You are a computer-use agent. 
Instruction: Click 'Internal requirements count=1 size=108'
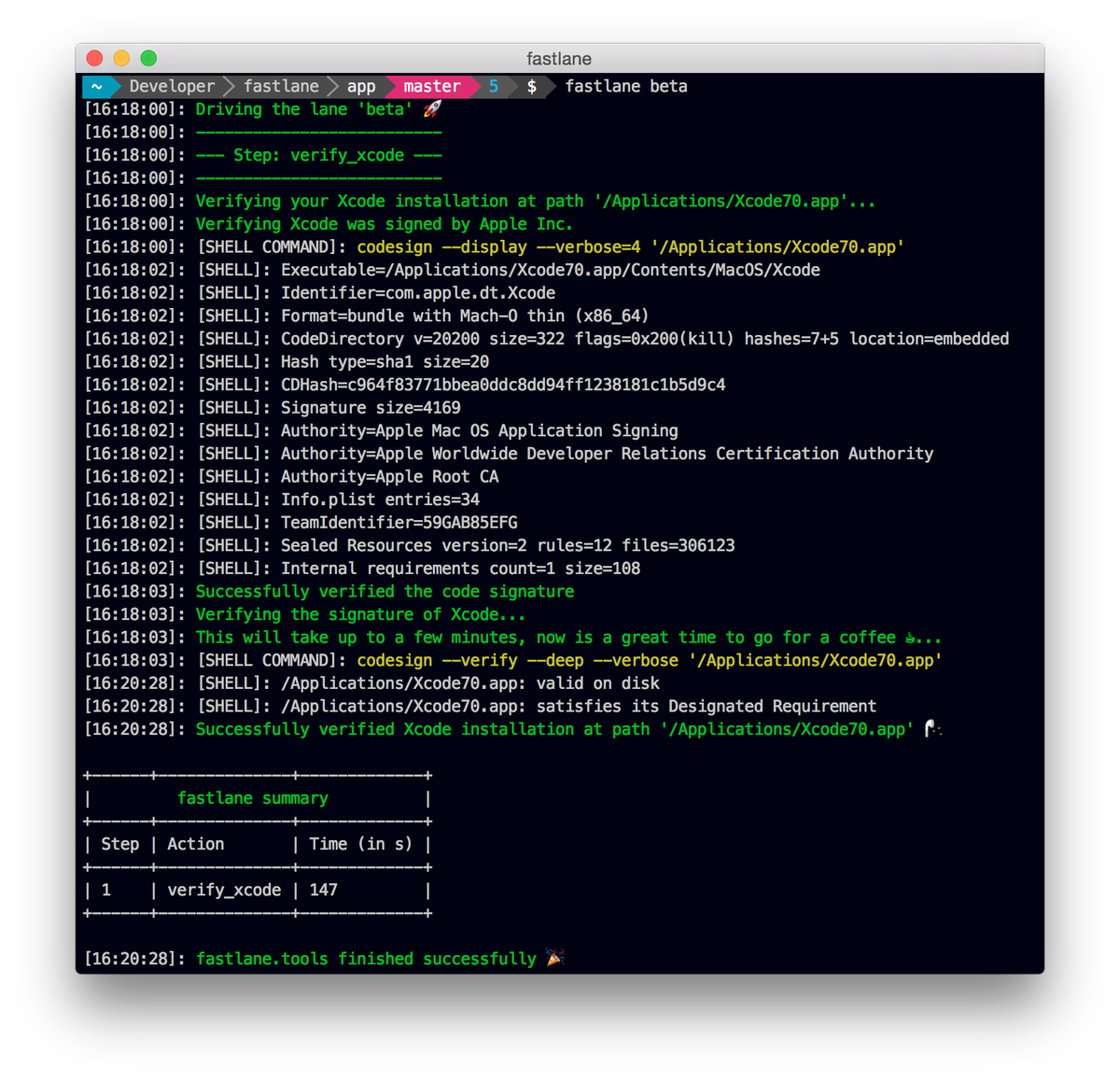click(x=460, y=569)
